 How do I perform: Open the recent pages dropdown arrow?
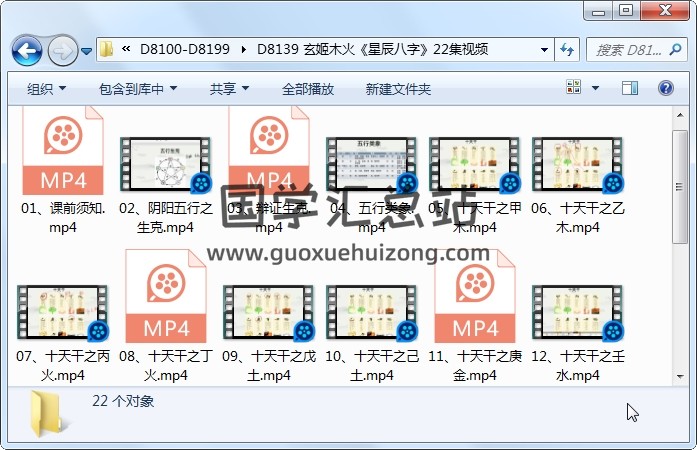pos(87,52)
